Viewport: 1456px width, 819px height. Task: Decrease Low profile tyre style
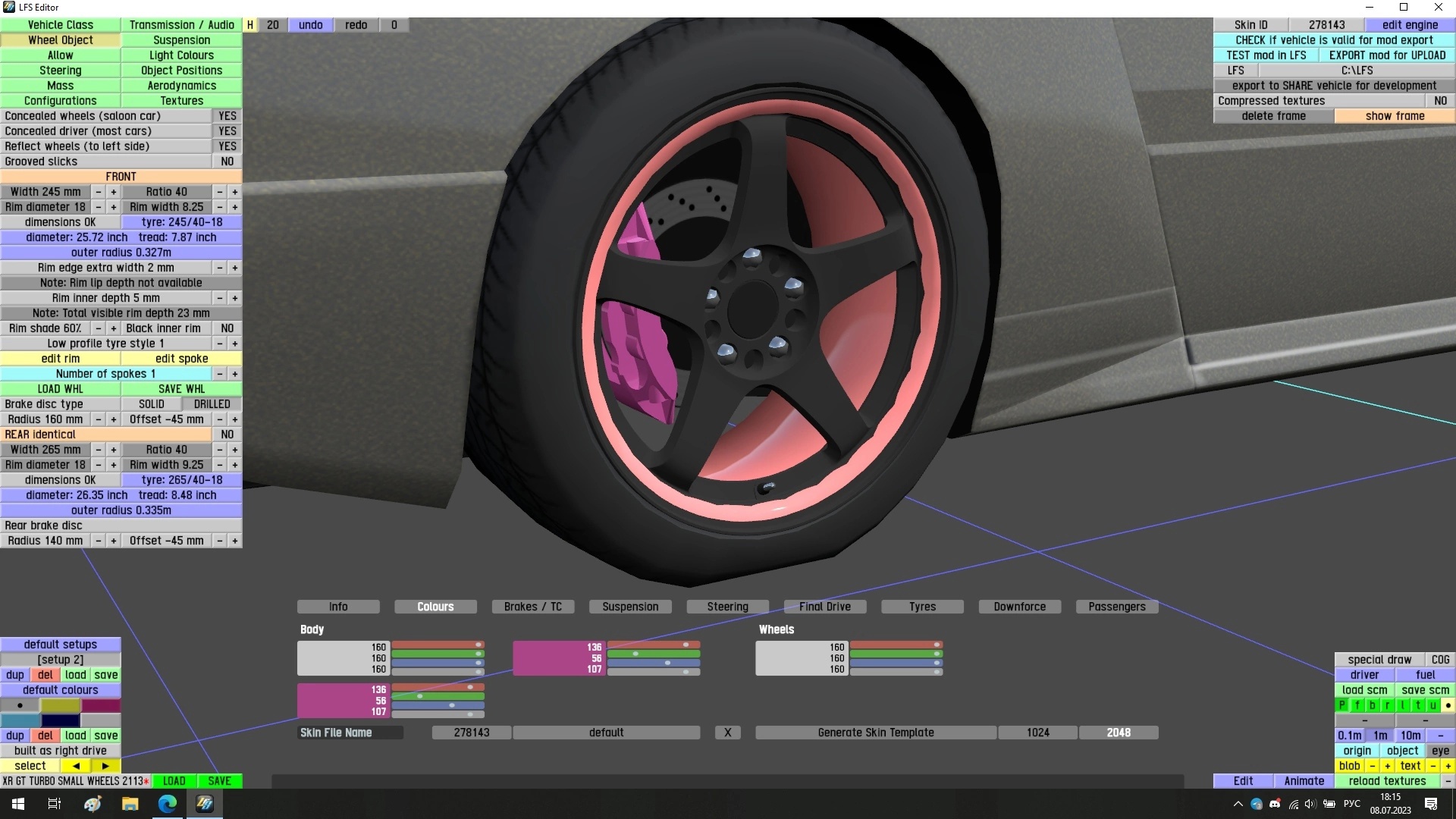tap(220, 344)
